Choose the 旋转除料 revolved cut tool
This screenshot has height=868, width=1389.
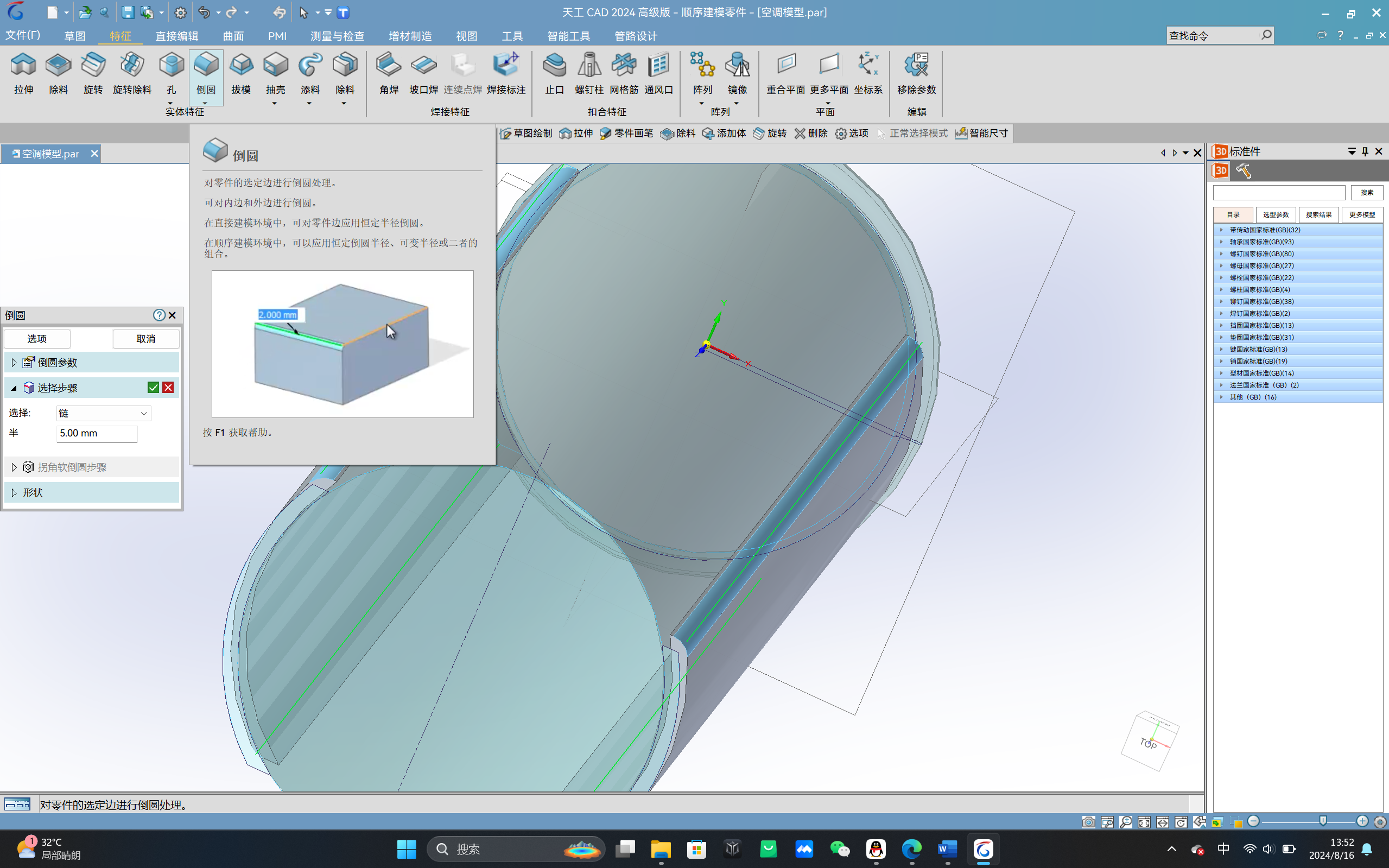tap(132, 73)
